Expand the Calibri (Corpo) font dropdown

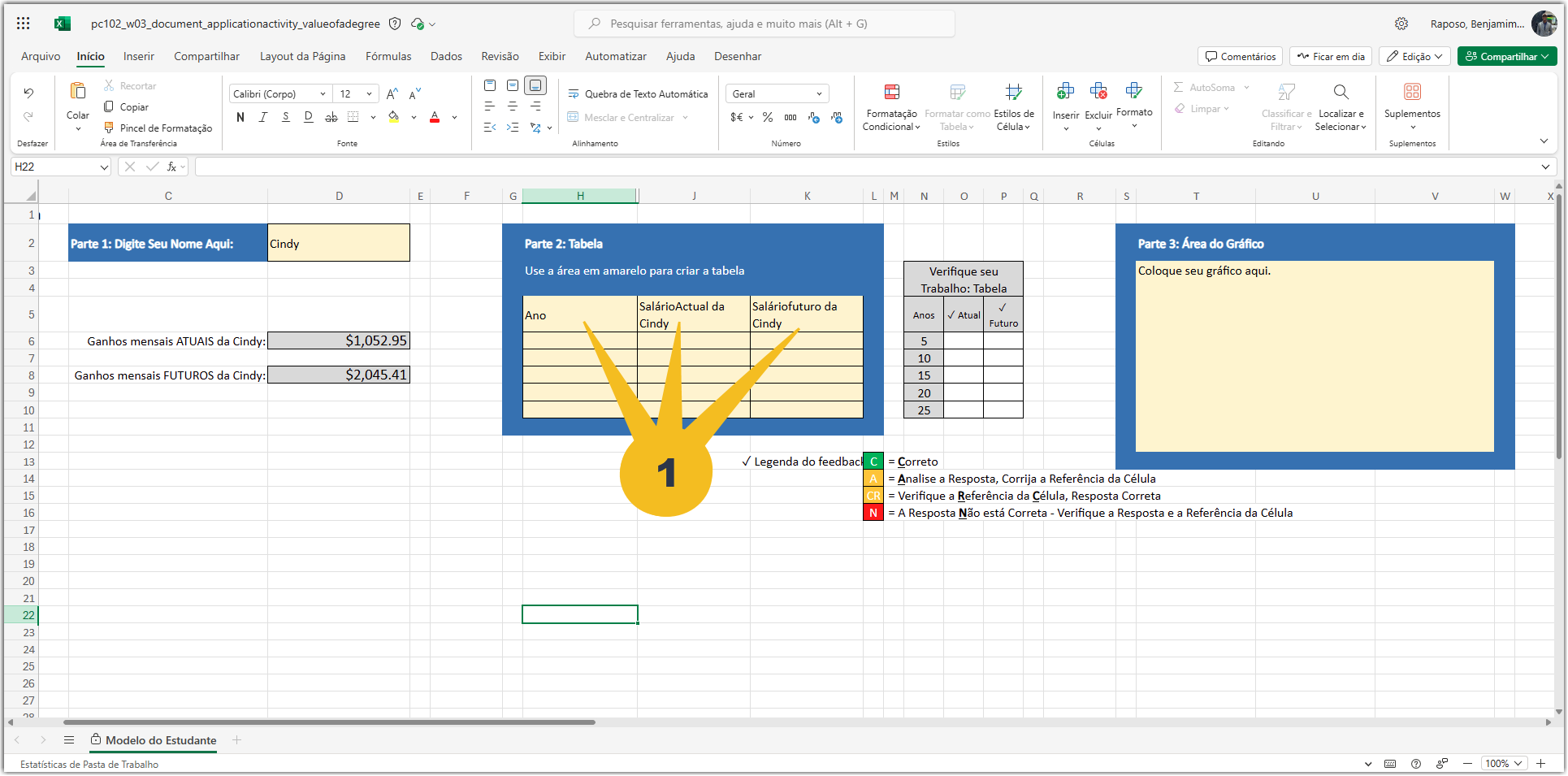pos(322,93)
